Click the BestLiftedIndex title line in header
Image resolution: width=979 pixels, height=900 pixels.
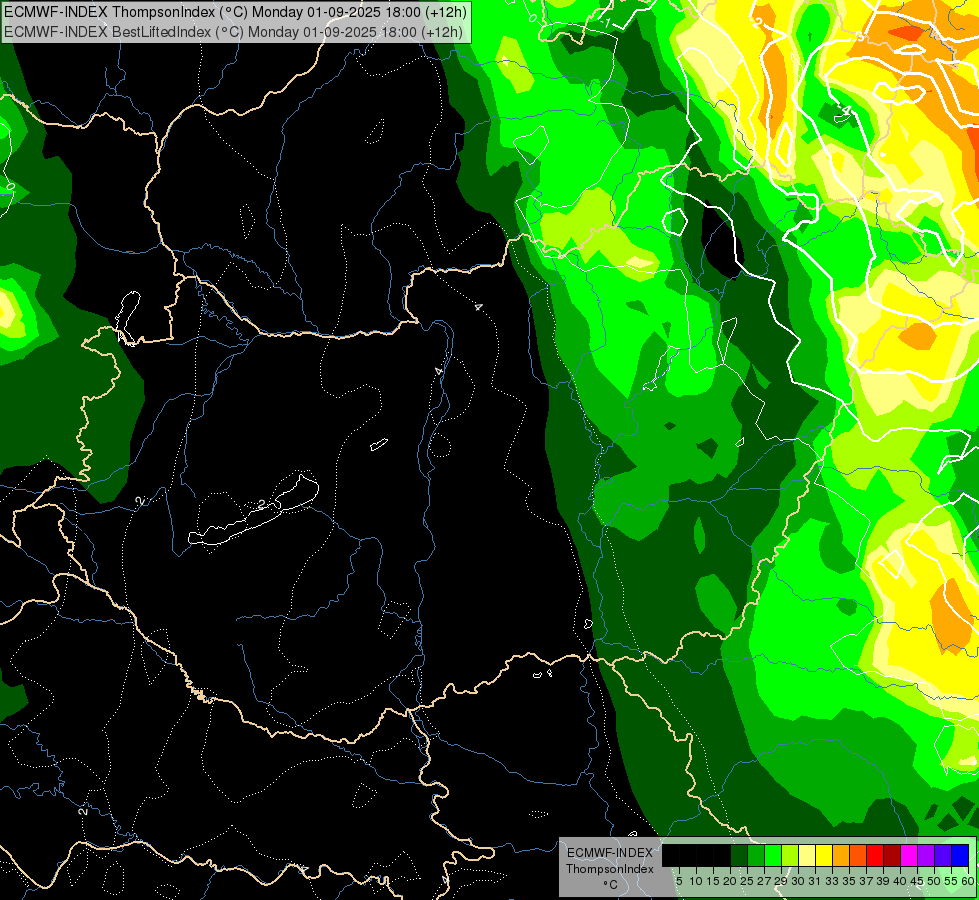pyautogui.click(x=234, y=32)
